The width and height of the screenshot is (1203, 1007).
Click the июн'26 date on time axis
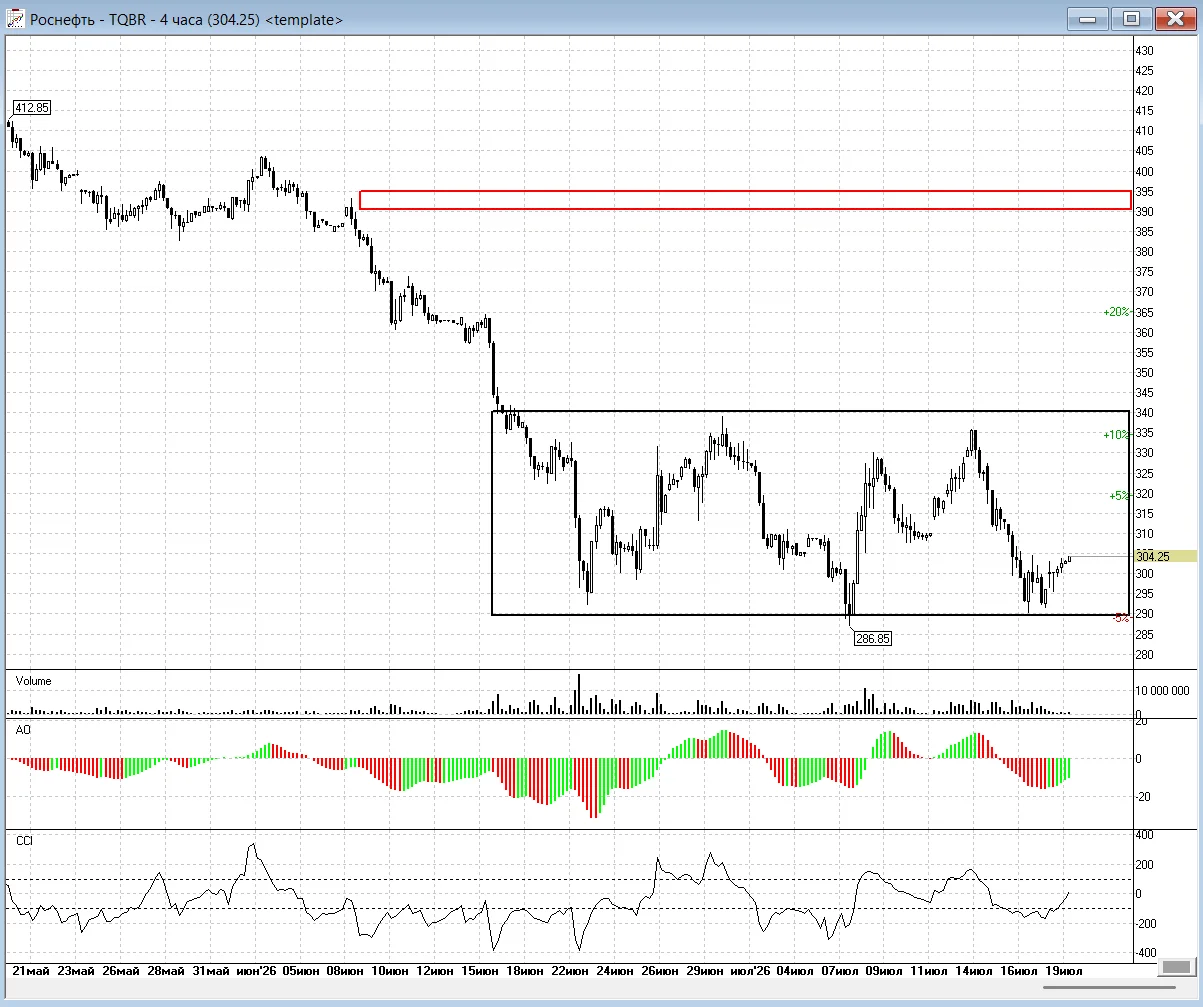point(254,970)
